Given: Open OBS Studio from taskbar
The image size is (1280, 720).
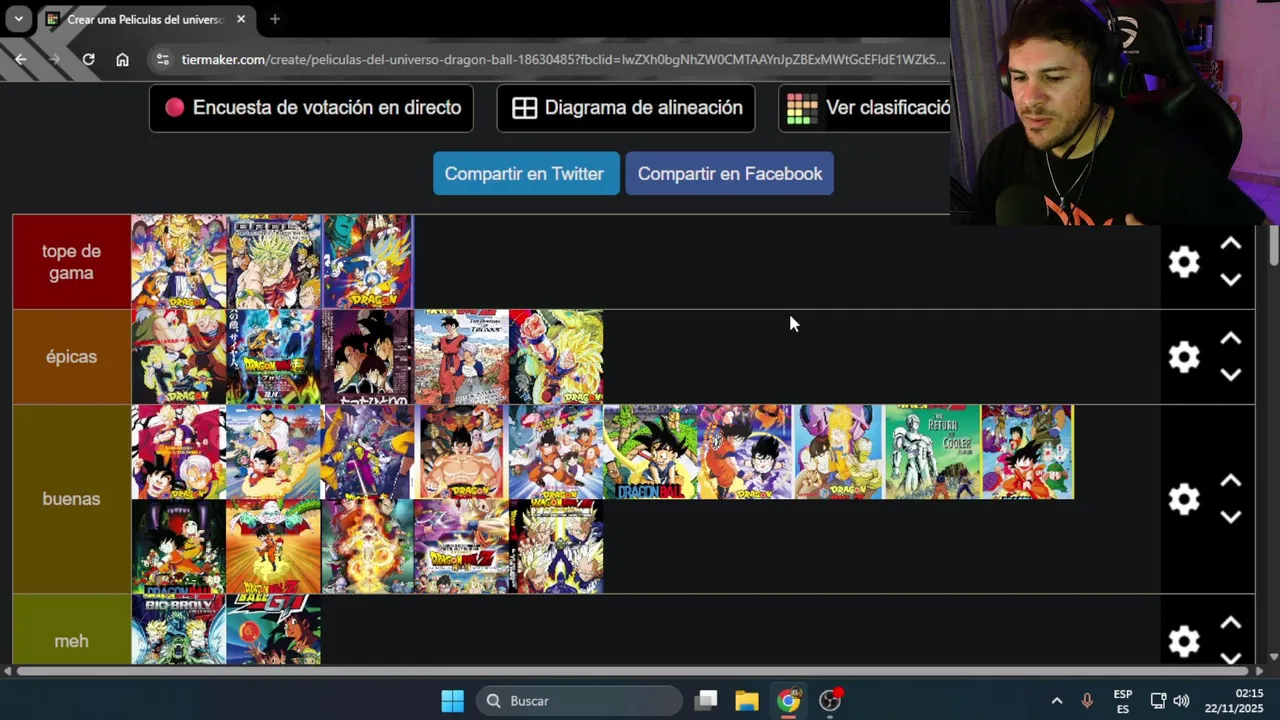Looking at the screenshot, I should coord(831,701).
